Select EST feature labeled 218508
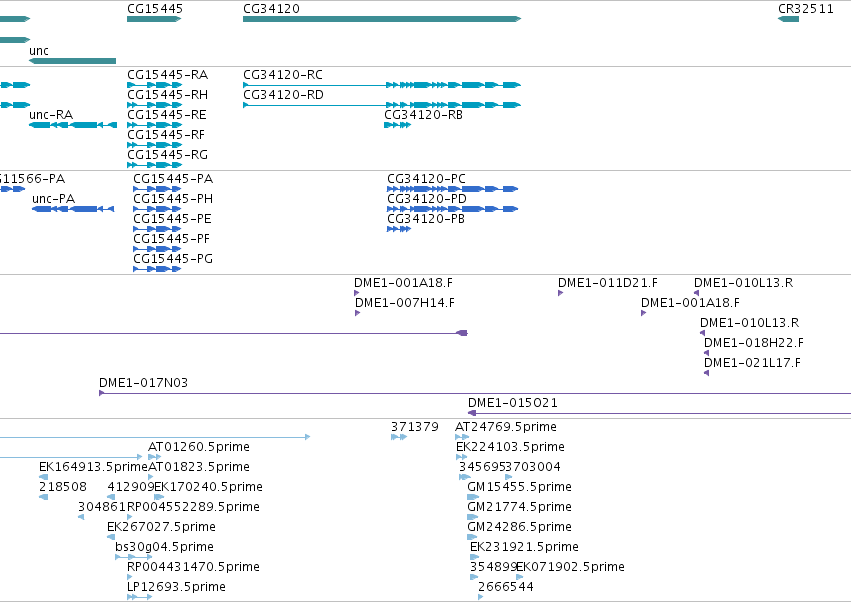This screenshot has height=602, width=851. [62, 487]
